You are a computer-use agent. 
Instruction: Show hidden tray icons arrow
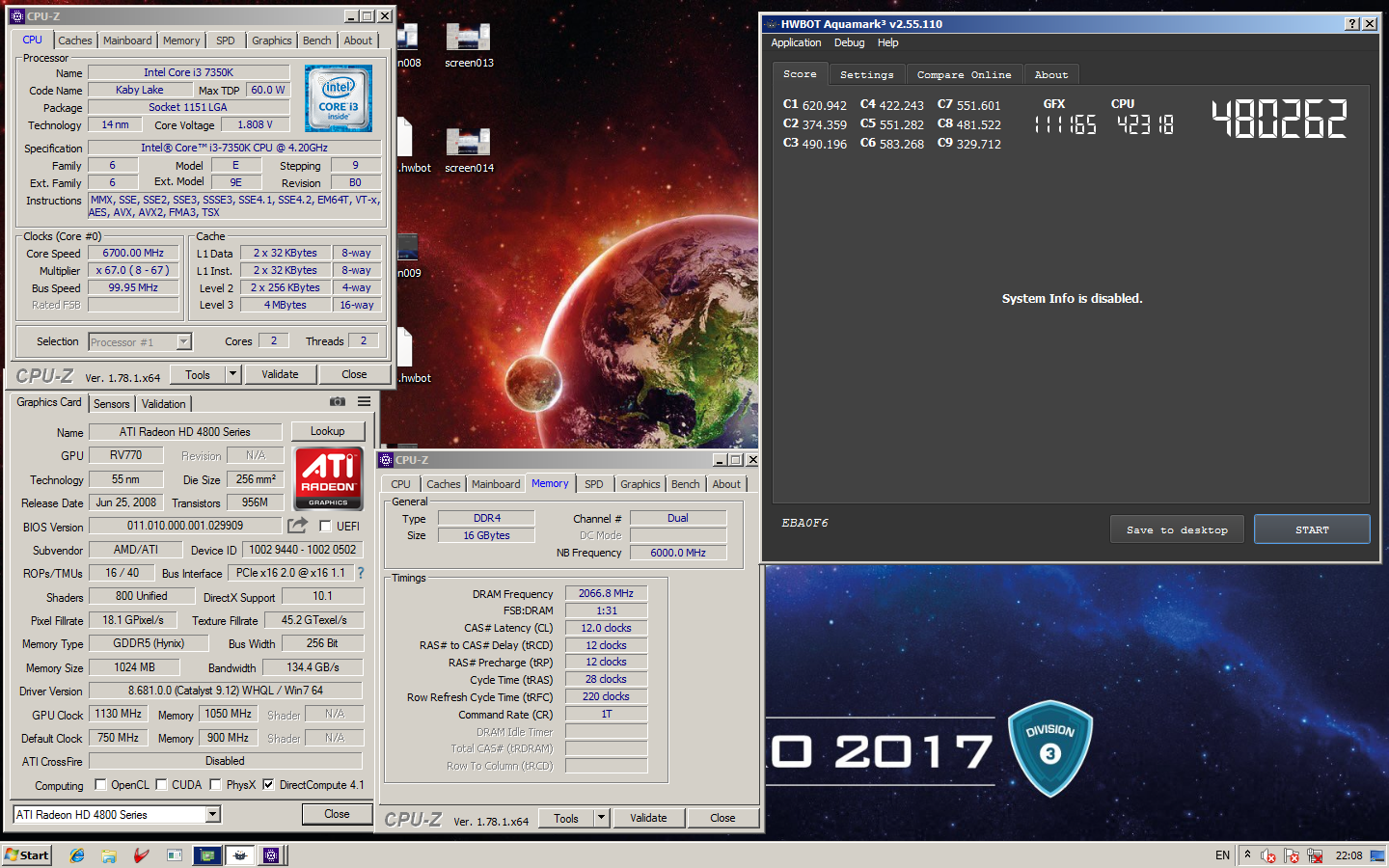pos(1247,854)
